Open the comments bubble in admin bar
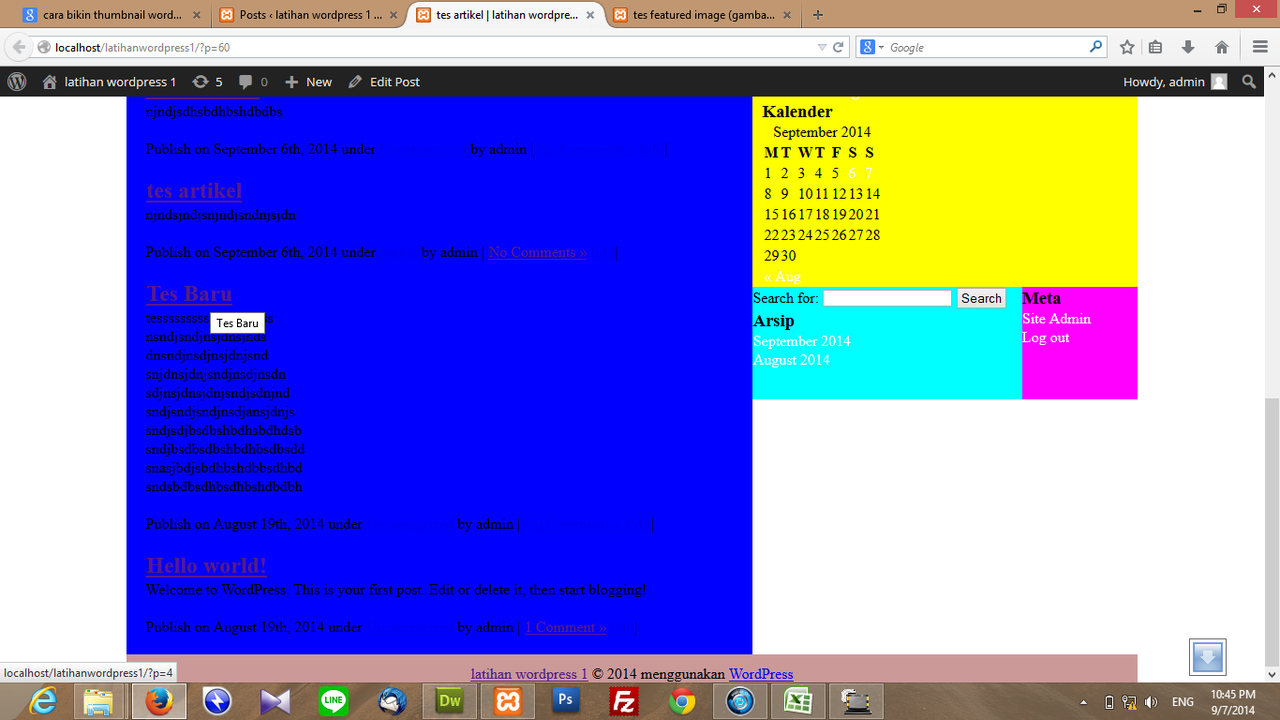This screenshot has height=720, width=1280. [x=253, y=82]
